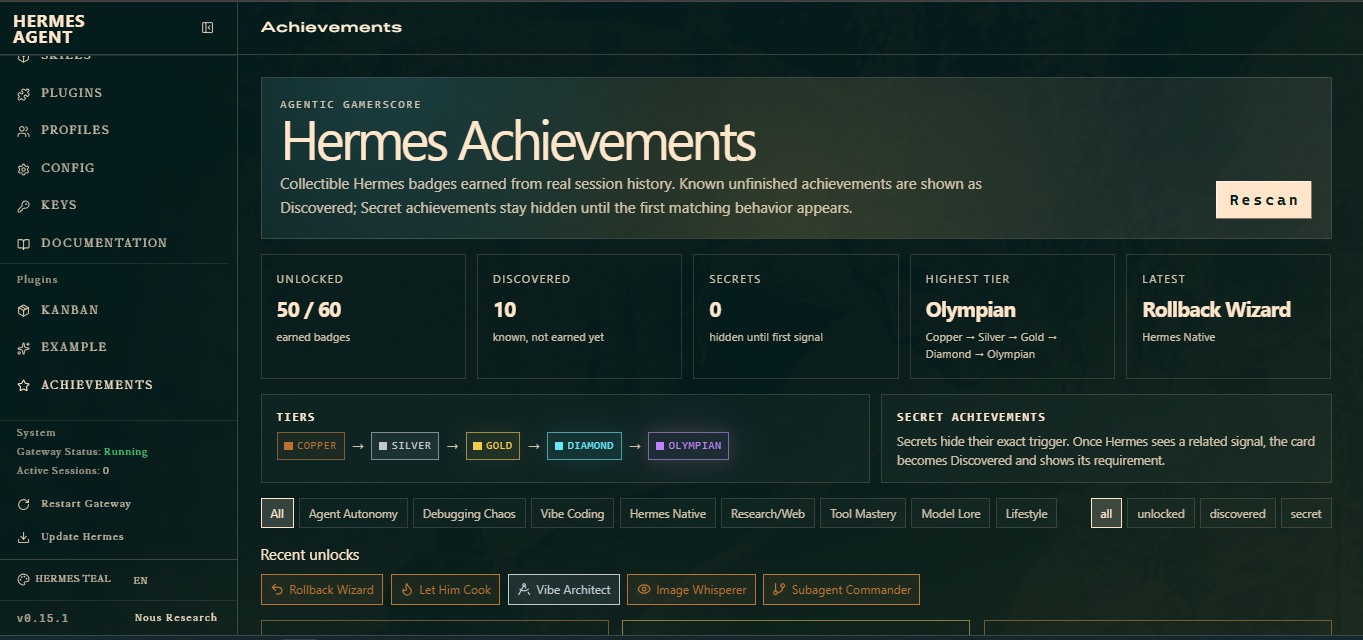Screen dimensions: 1363x640
Task: Click the Plugins puzzle-piece icon
Action: pyautogui.click(x=24, y=94)
